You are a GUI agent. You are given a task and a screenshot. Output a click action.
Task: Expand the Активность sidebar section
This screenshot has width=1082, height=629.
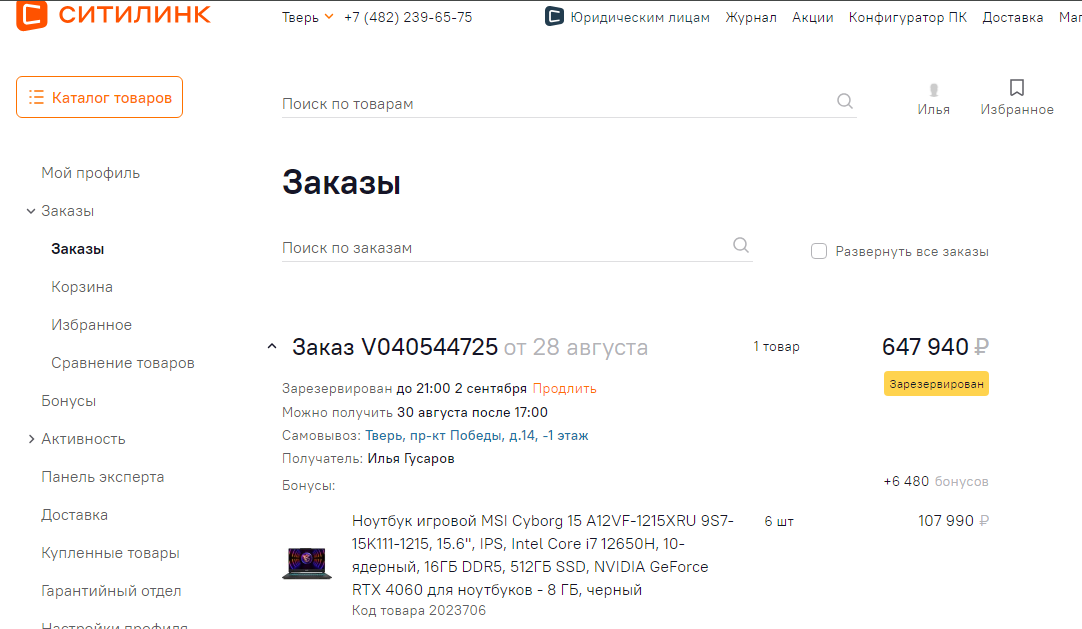click(x=31, y=439)
